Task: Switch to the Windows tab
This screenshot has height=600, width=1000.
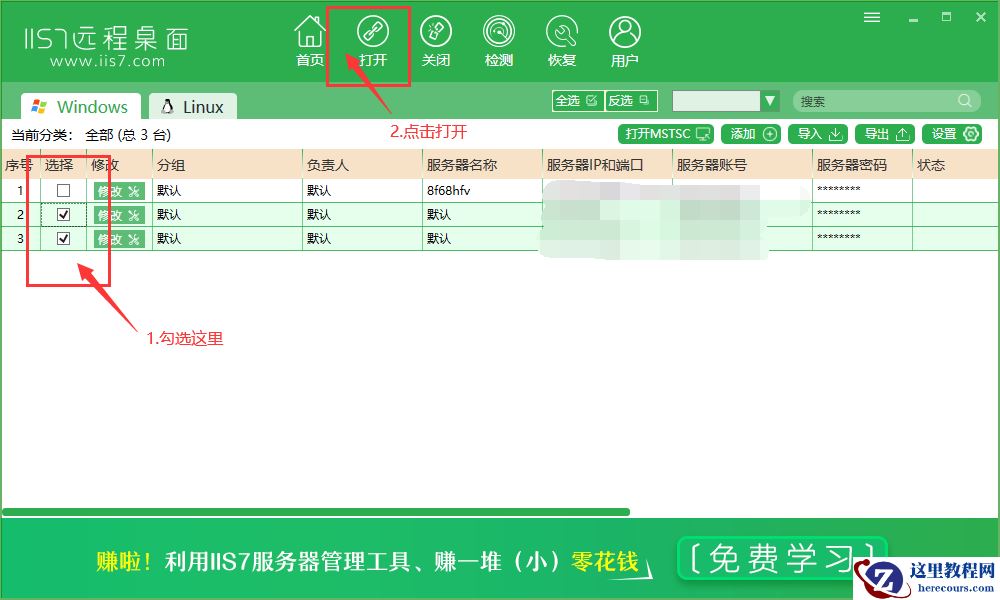Action: (x=80, y=106)
